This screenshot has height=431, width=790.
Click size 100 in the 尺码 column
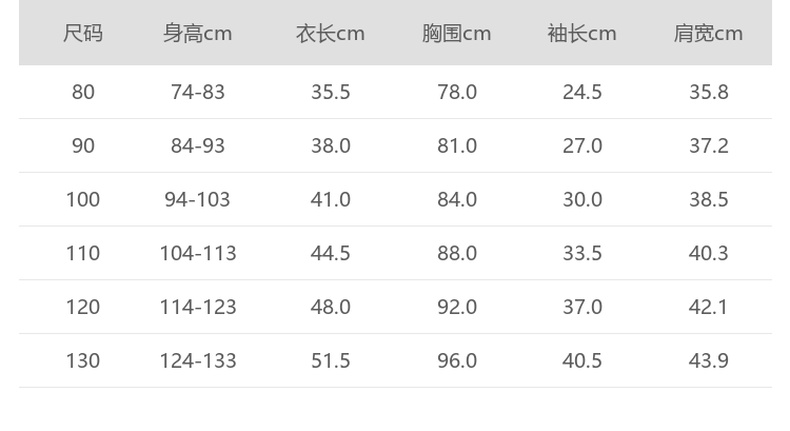(x=83, y=200)
